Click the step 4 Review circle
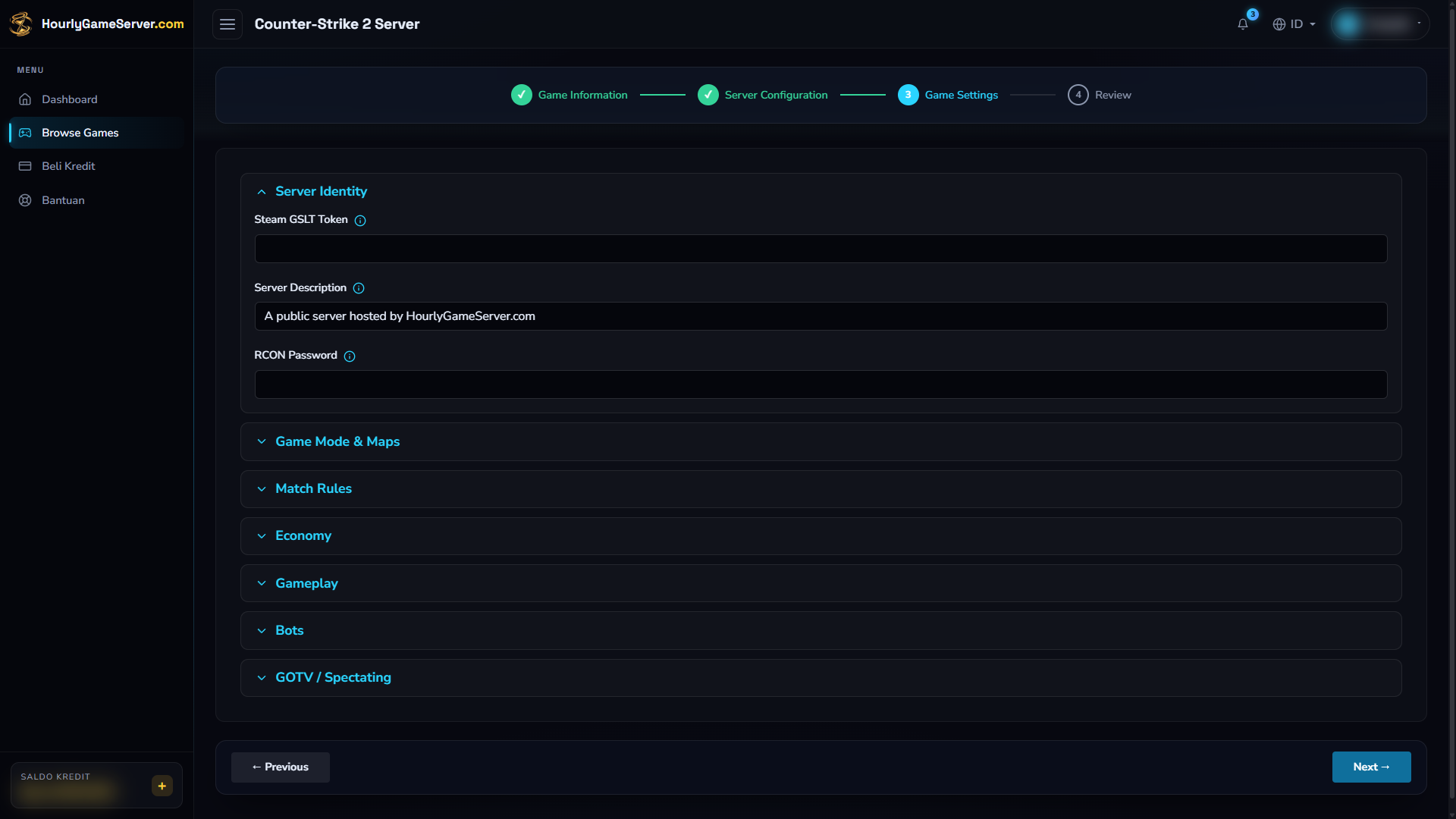The image size is (1456, 819). coord(1078,95)
